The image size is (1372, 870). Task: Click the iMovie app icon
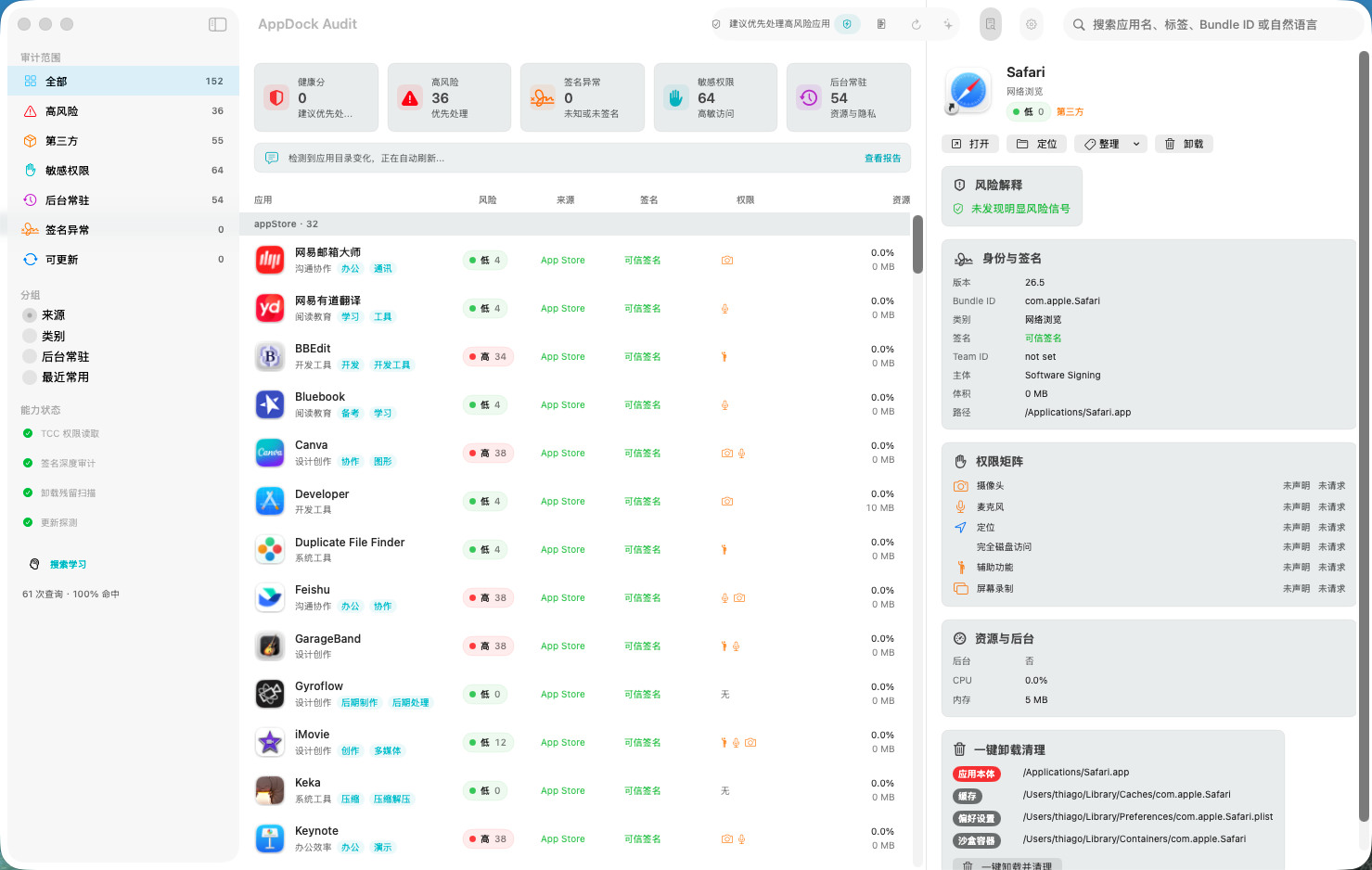click(x=270, y=742)
